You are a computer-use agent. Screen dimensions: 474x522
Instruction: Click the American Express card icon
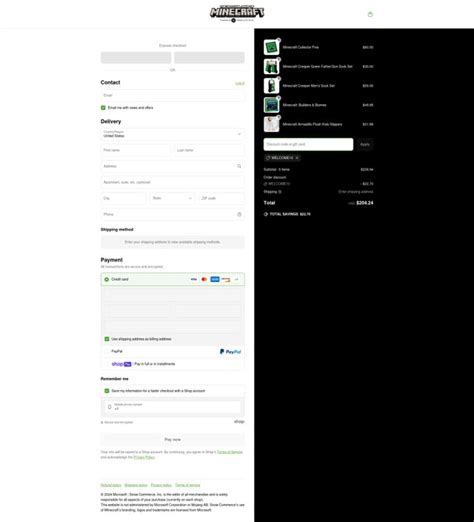pos(215,279)
